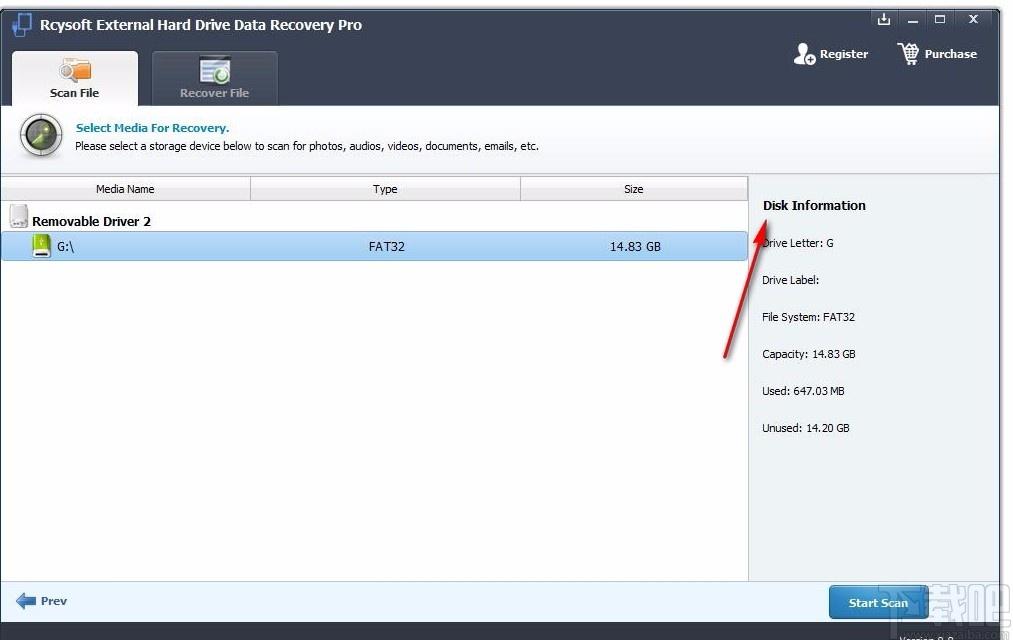Screen dimensions: 1013x640
Task: Go back with the Prev button
Action: [x=41, y=601]
